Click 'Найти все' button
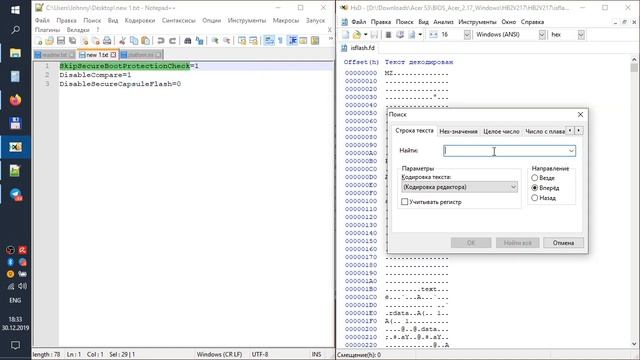The height and width of the screenshot is (360, 640). 518,243
